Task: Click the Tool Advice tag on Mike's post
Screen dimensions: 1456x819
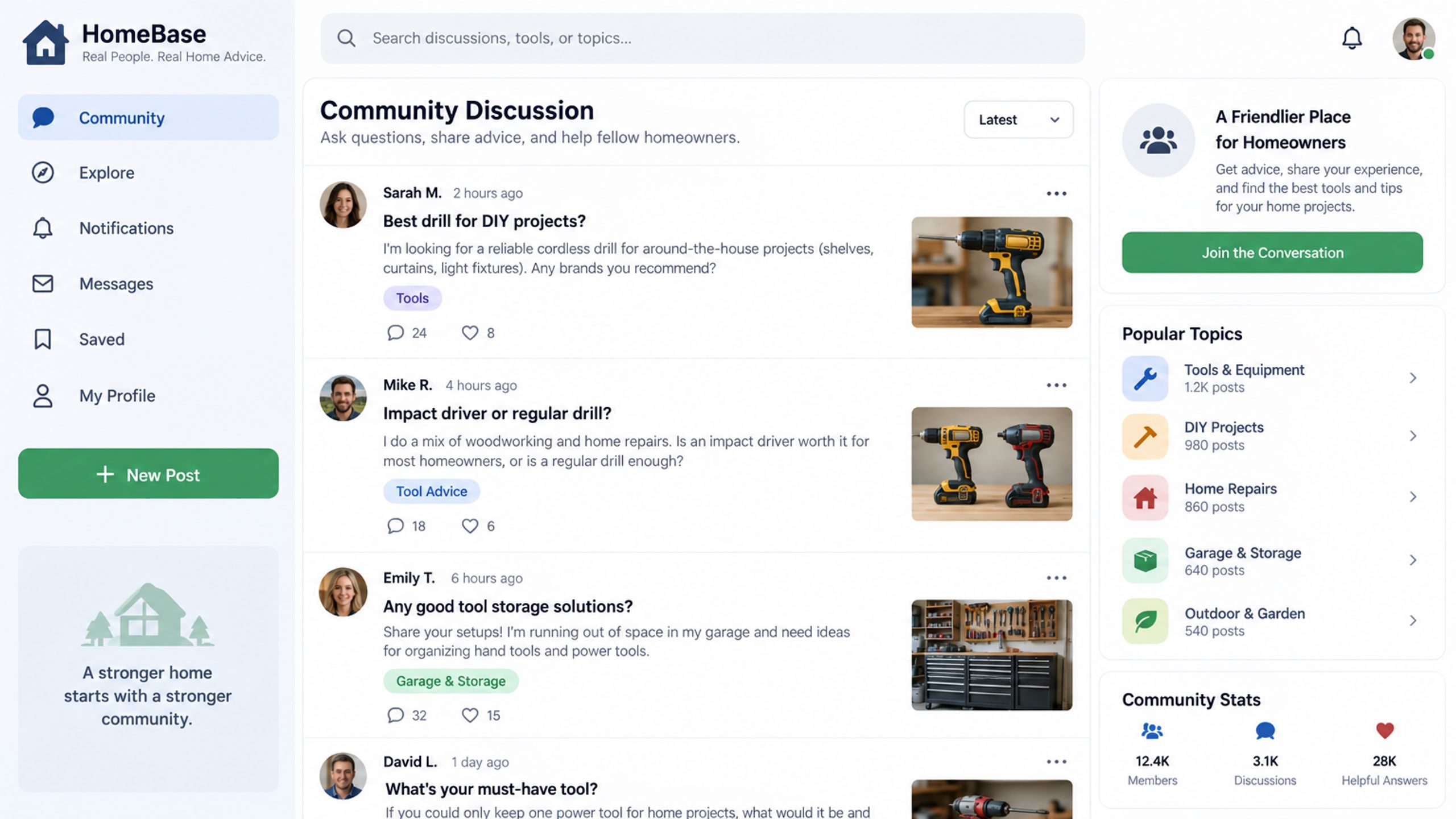Action: coord(431,491)
